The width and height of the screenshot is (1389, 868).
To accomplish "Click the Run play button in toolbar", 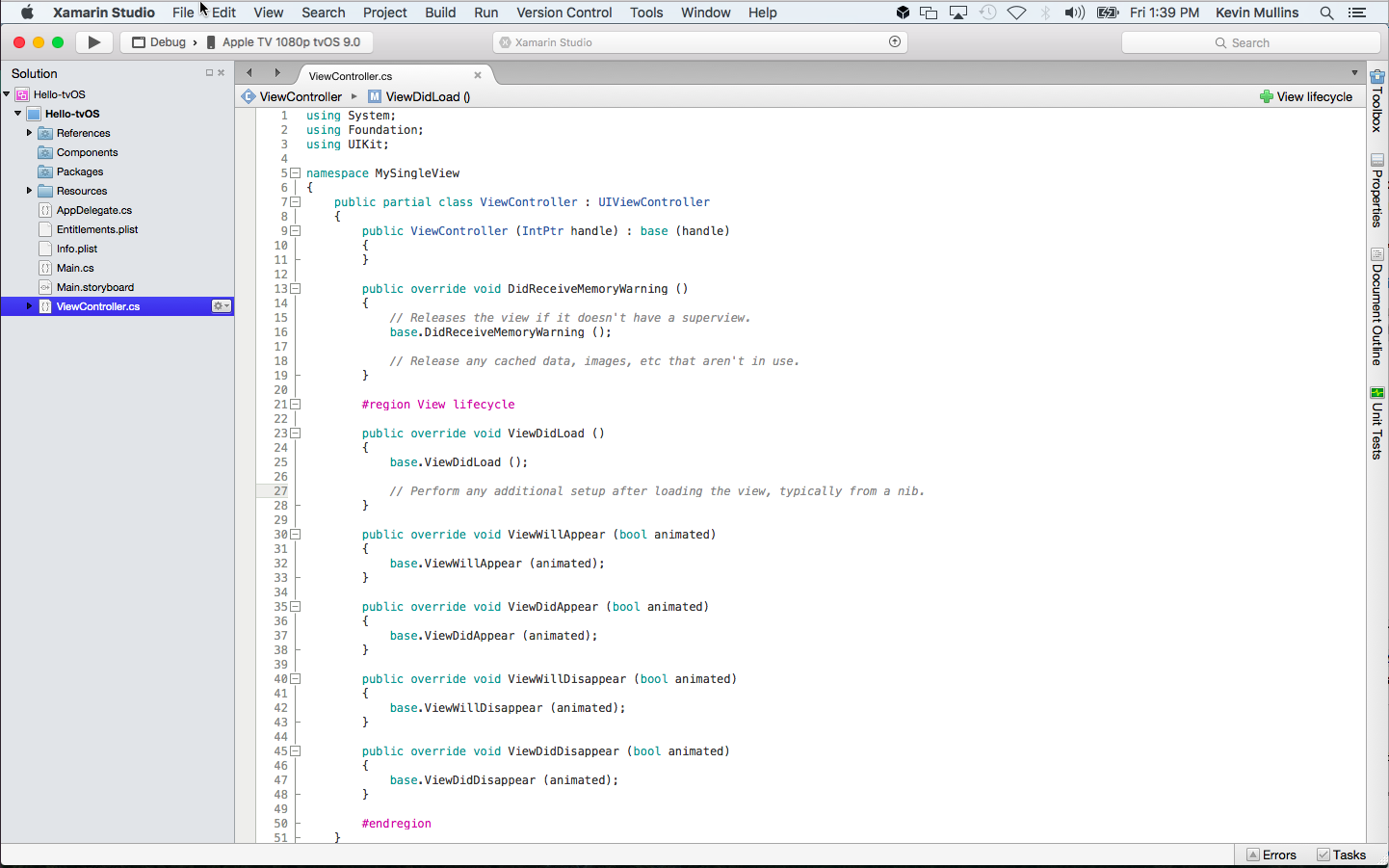I will pos(93,42).
